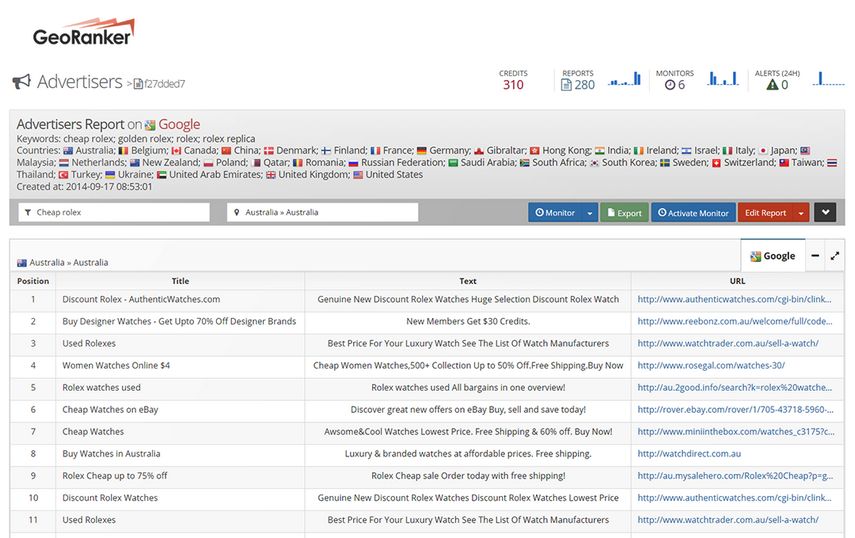
Task: Open the Edit Report dropdown arrow
Action: pyautogui.click(x=801, y=213)
